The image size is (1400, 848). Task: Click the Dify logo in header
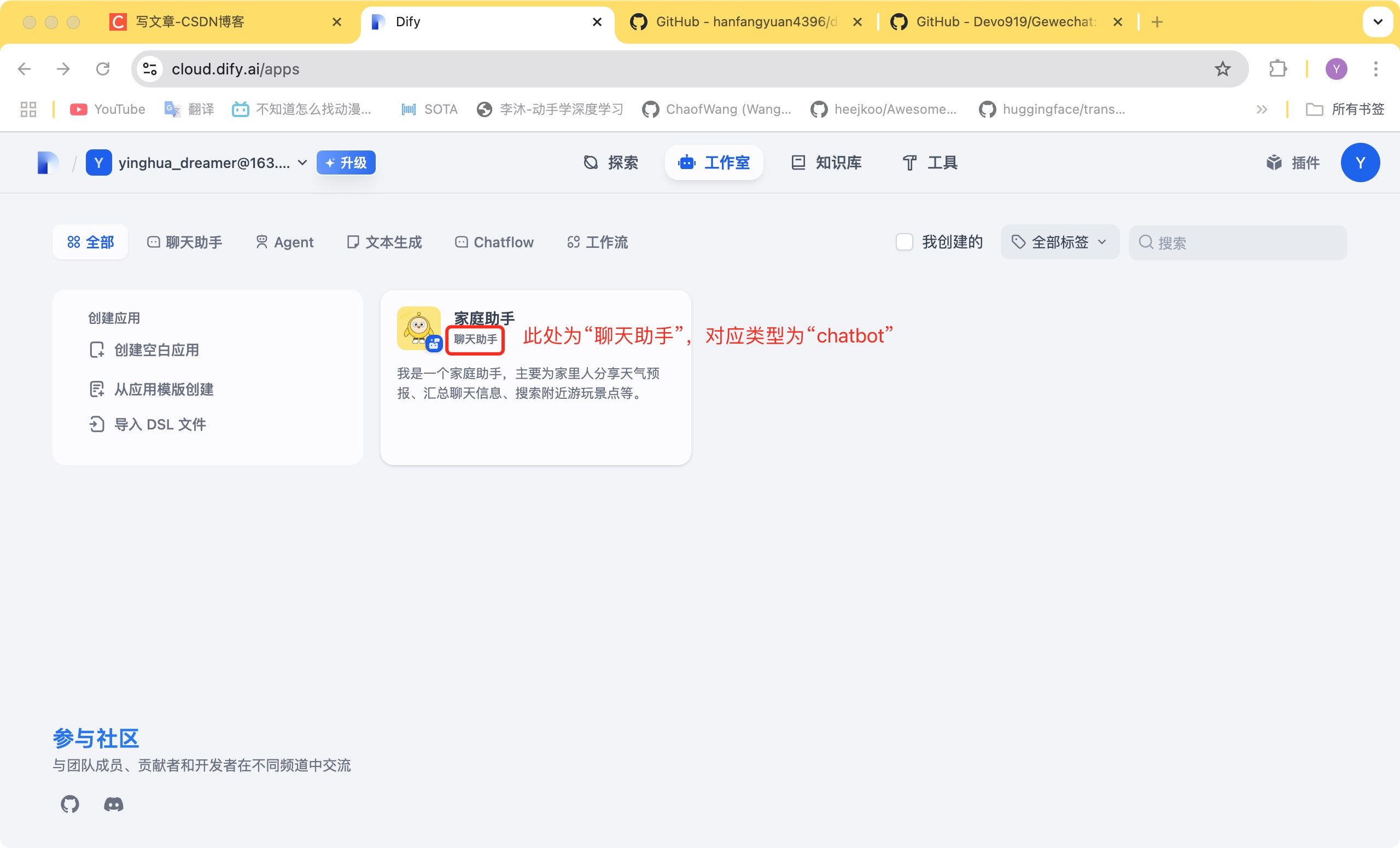48,163
